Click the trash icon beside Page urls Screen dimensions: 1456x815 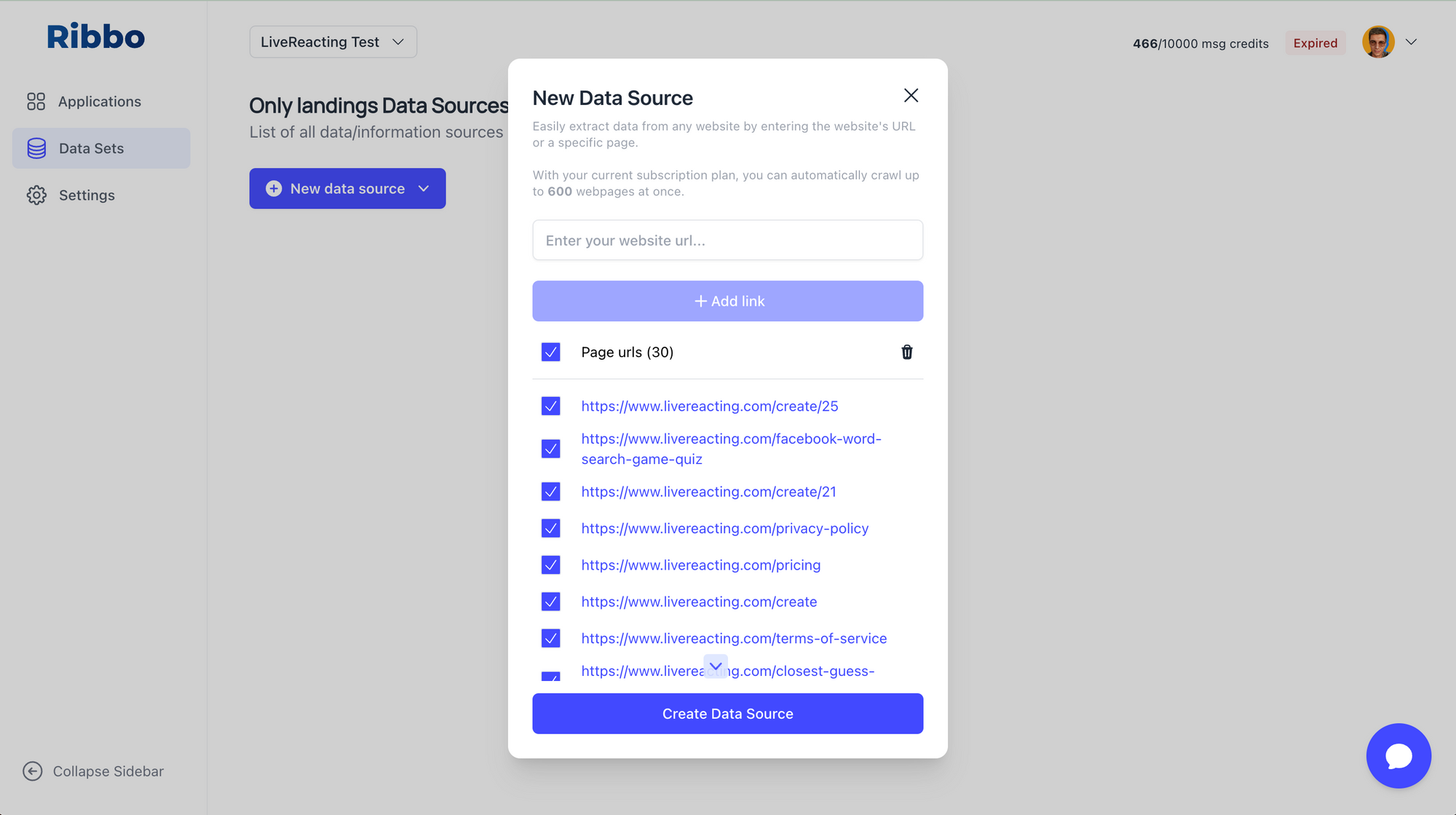click(x=906, y=353)
